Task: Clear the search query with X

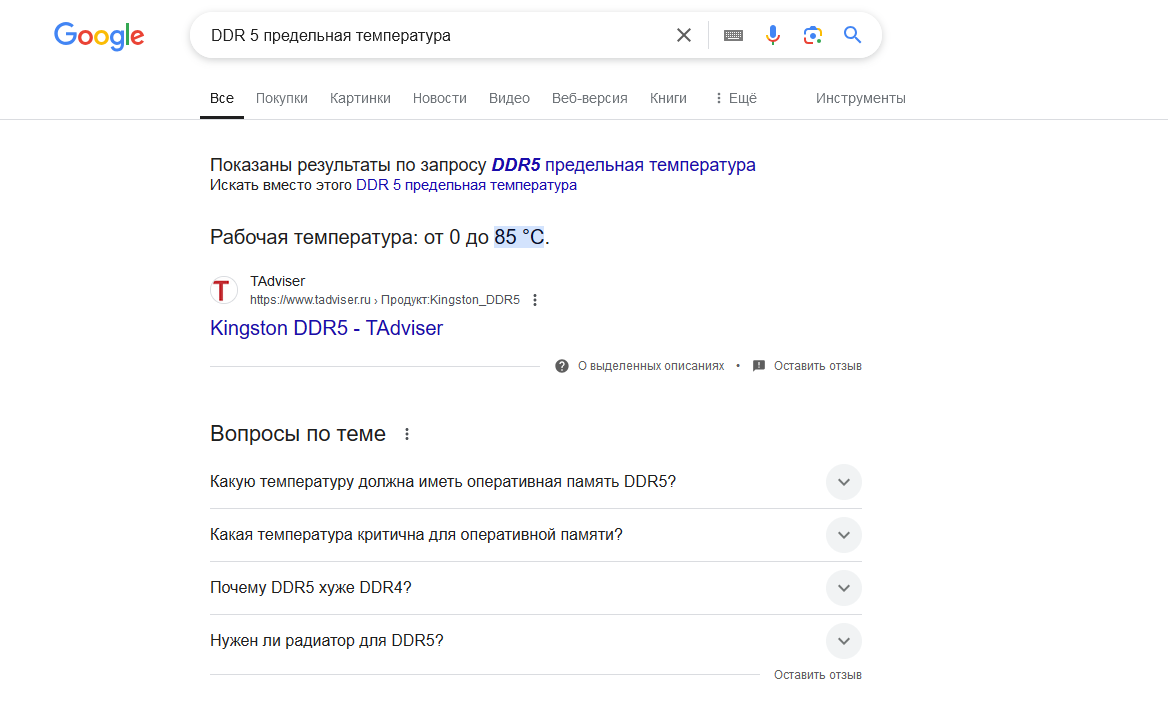Action: pos(684,36)
